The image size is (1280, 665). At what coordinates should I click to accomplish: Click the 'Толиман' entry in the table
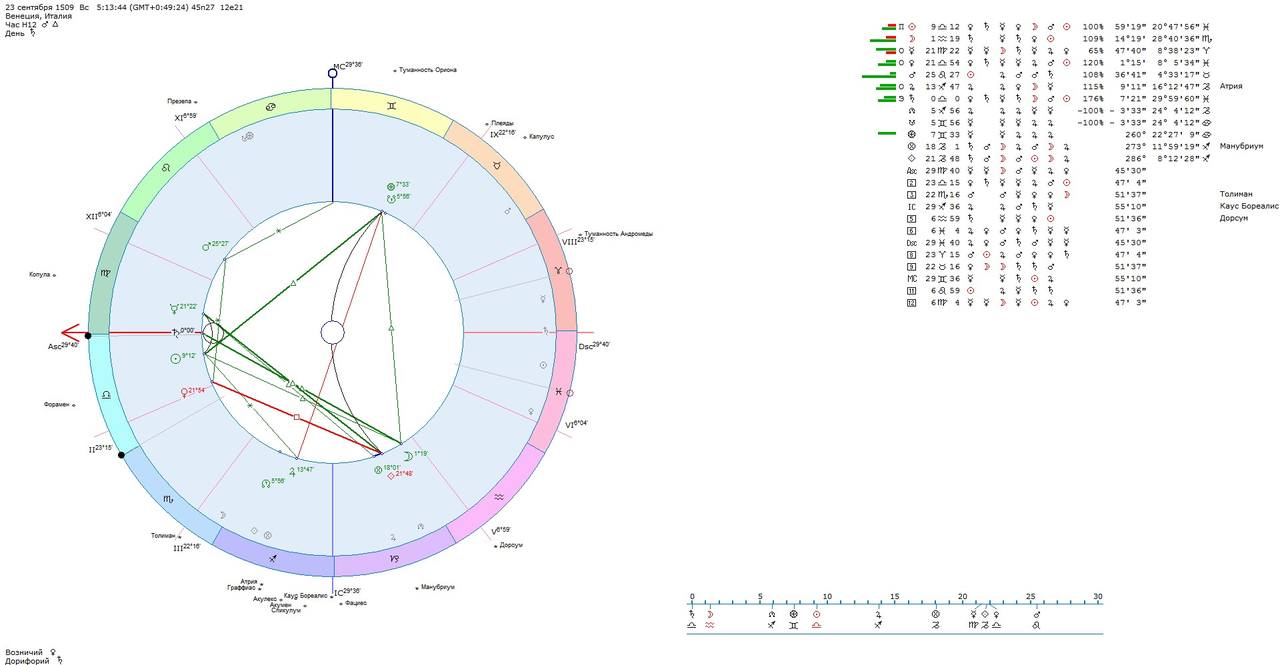click(1236, 194)
